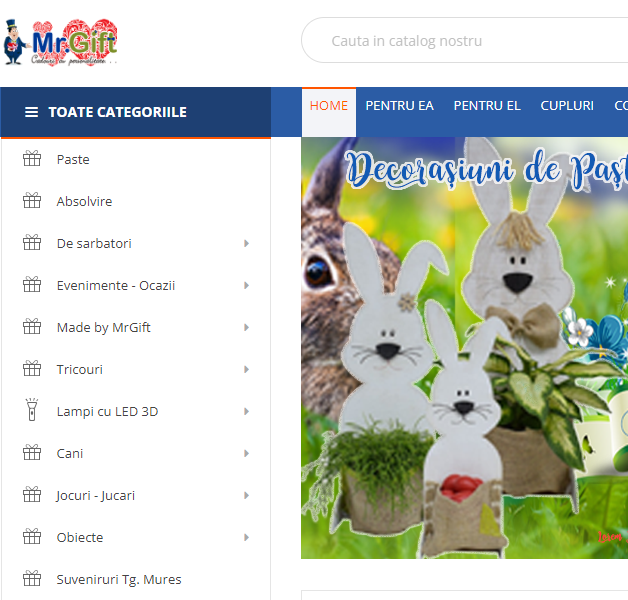Viewport: 628px width, 600px height.
Task: Click the flashlight icon for Lampi cu LED 3D
Action: 32,410
